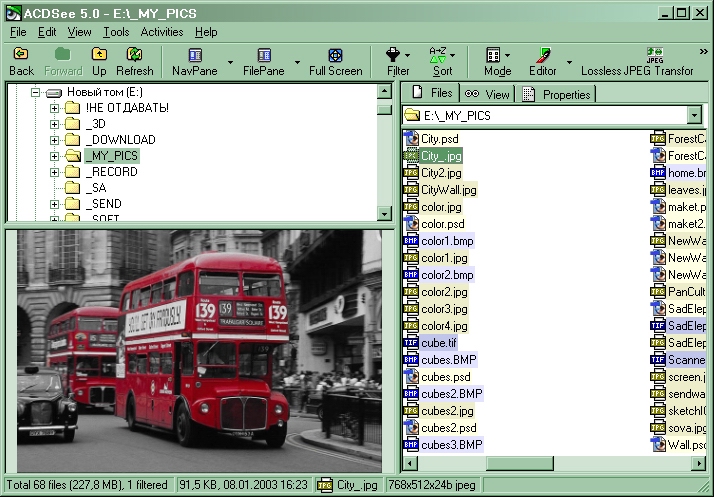Image resolution: width=714 pixels, height=497 pixels.
Task: Open the Filter tool
Action: pos(397,55)
